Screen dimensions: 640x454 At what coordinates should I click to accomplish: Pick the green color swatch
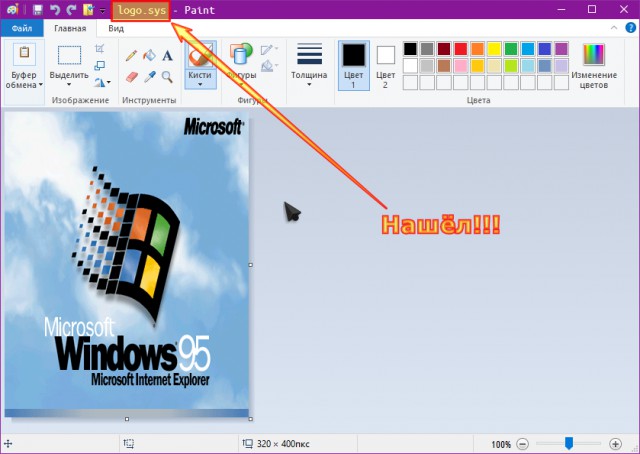coord(511,49)
